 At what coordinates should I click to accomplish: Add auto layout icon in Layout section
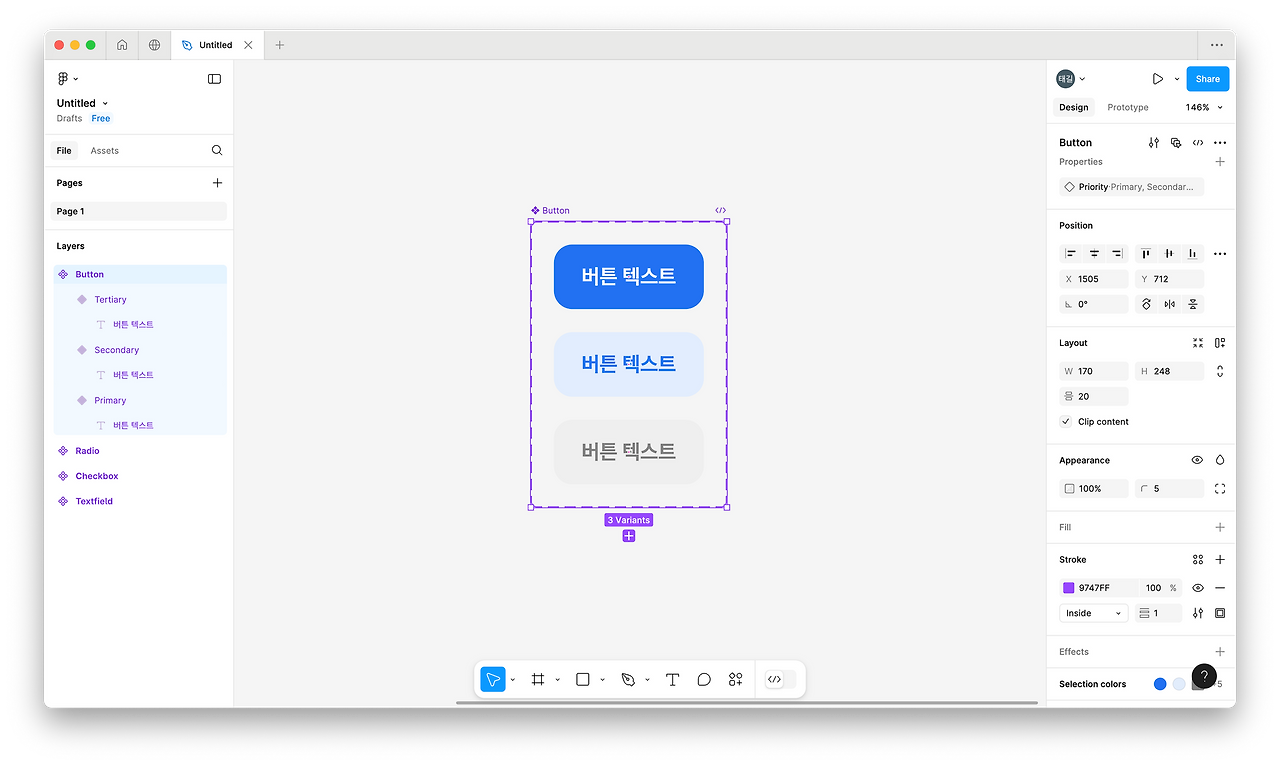click(x=1220, y=343)
